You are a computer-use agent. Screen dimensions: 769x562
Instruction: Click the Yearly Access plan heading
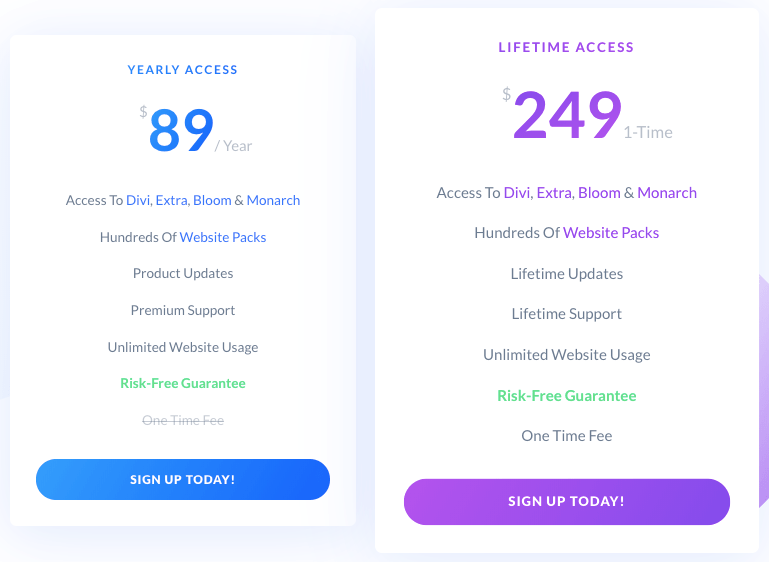(183, 70)
